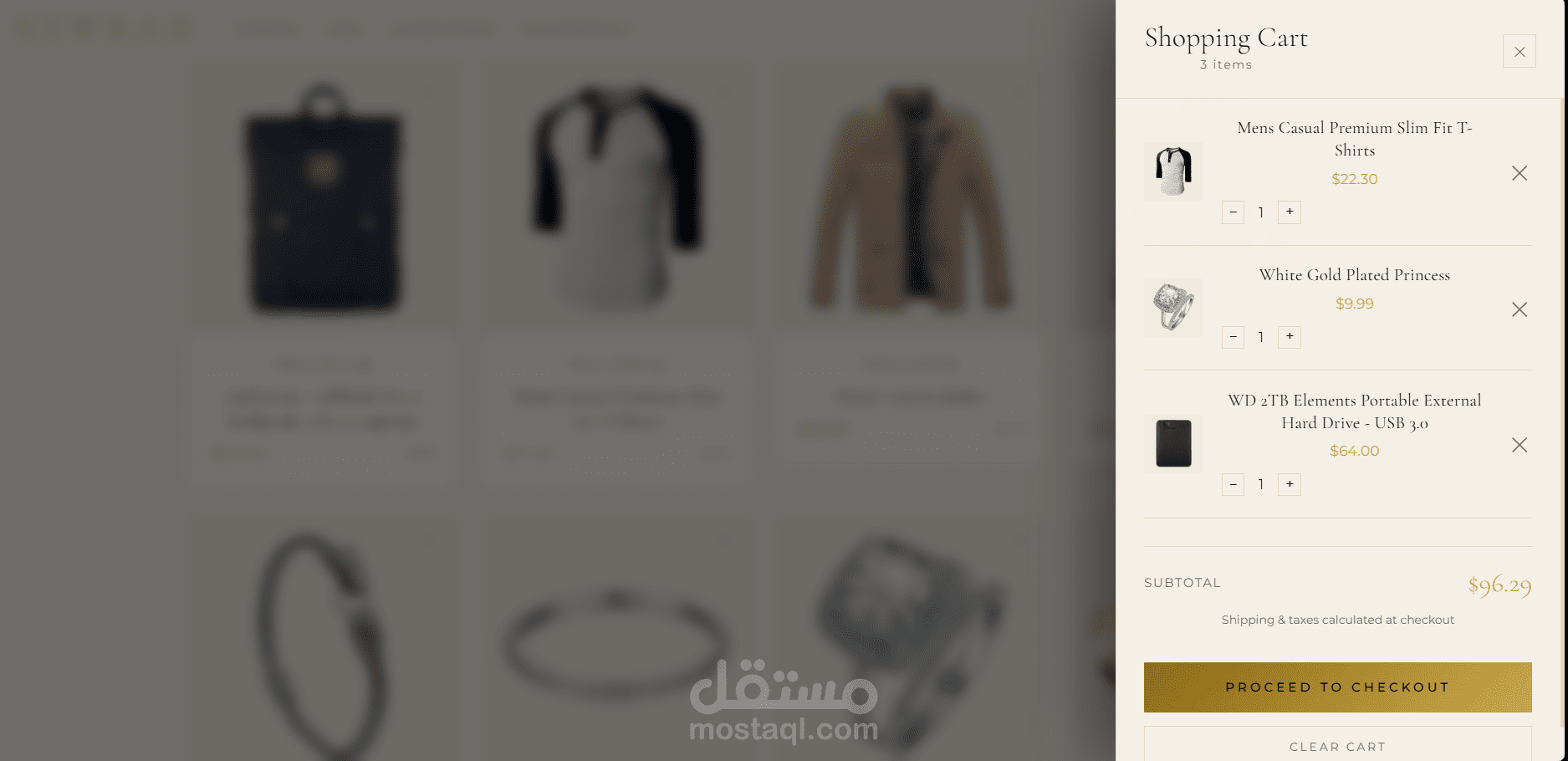Screen dimensions: 1568x761
Task: Close the Shopping Cart panel
Action: [x=1519, y=51]
